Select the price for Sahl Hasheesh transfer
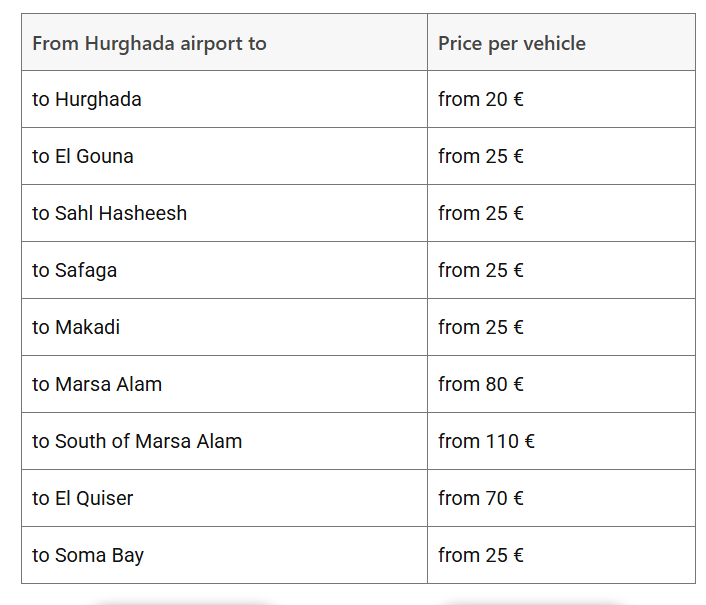706x605 pixels. pos(481,213)
